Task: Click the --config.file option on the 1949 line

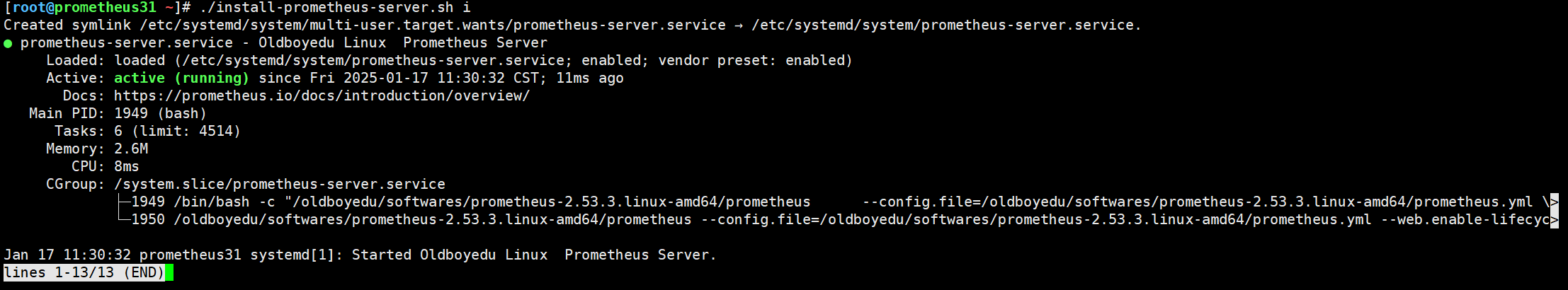Action: 1198,202
